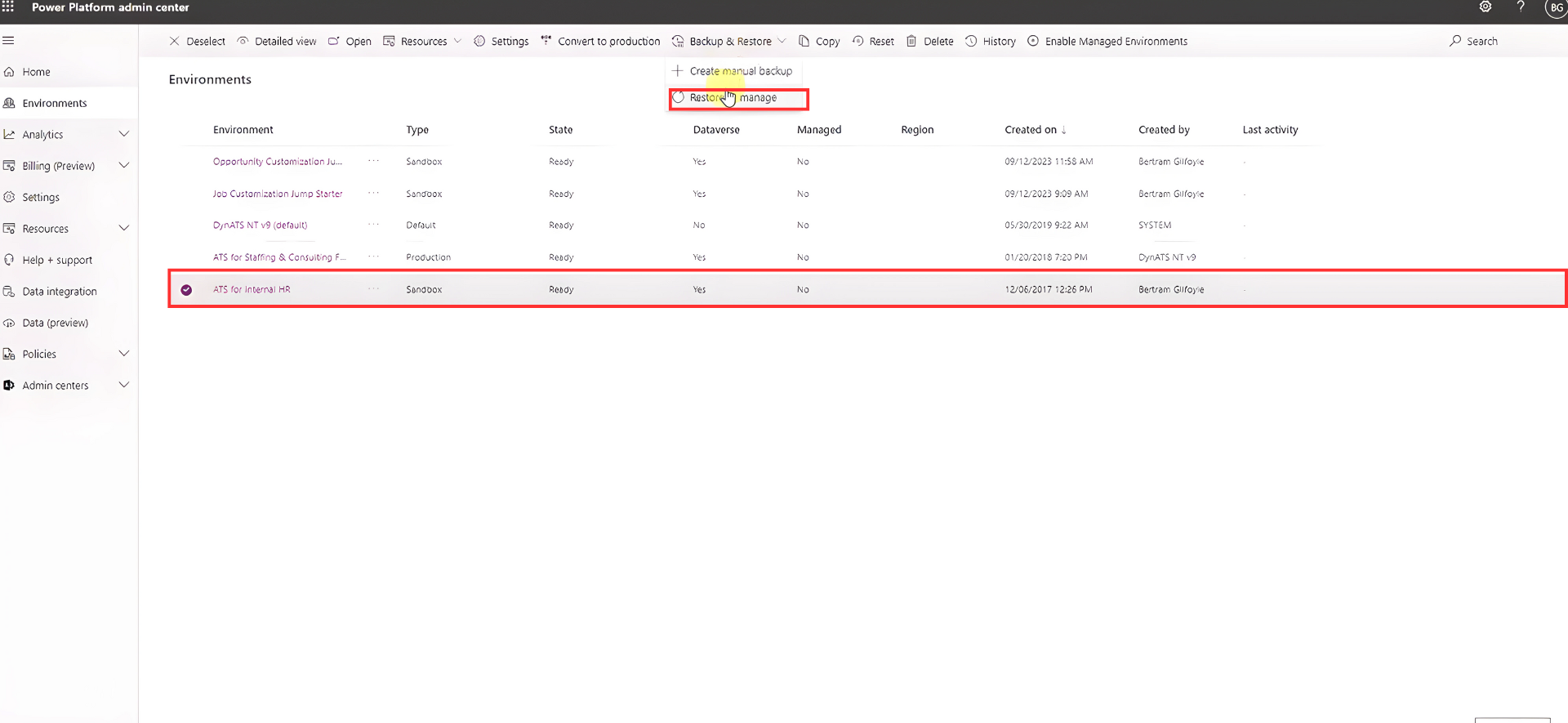Click the Reset icon in toolbar
Viewport: 1568px width, 723px height.
click(857, 41)
